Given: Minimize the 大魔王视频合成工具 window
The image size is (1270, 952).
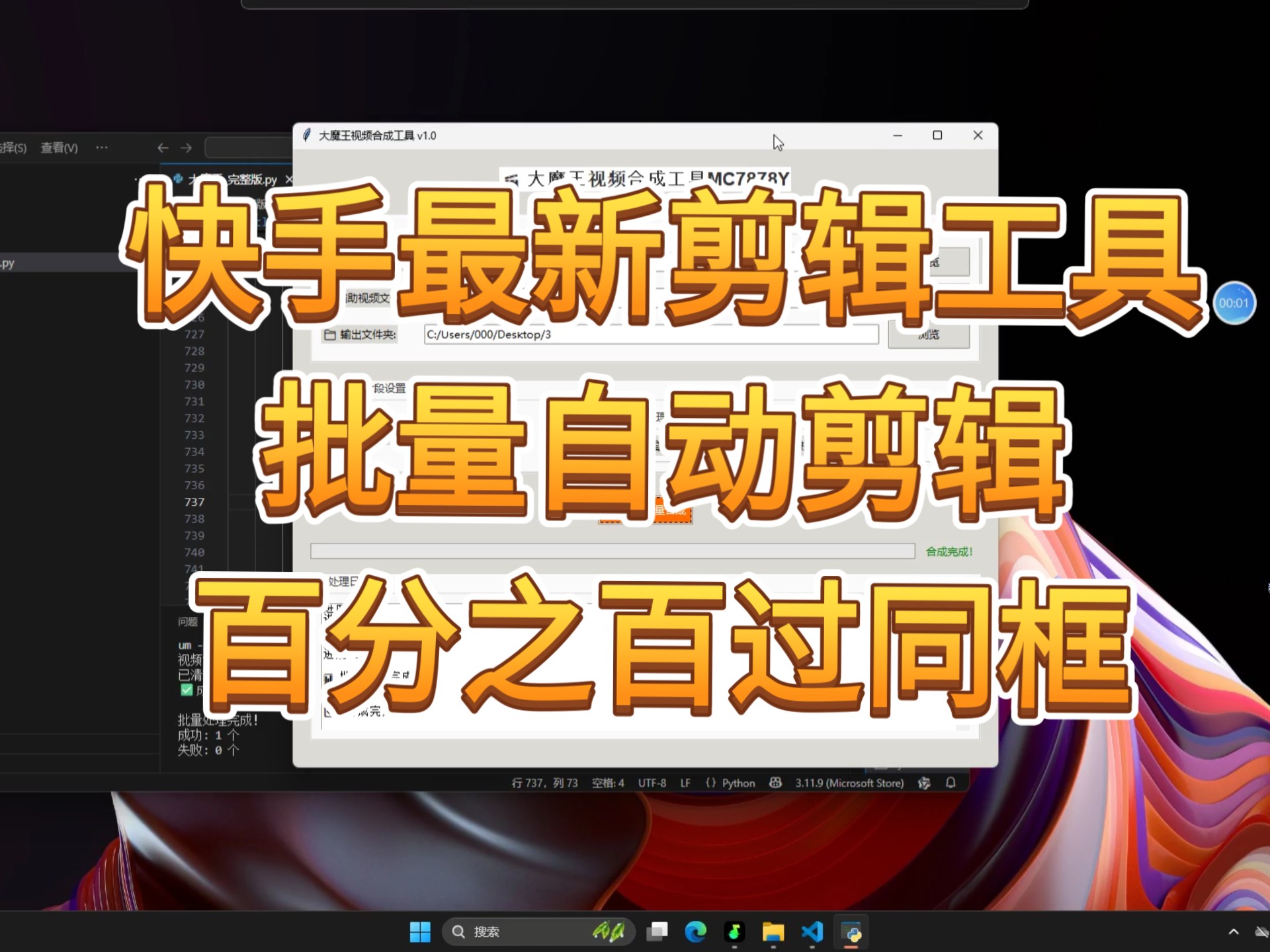Looking at the screenshot, I should (898, 136).
